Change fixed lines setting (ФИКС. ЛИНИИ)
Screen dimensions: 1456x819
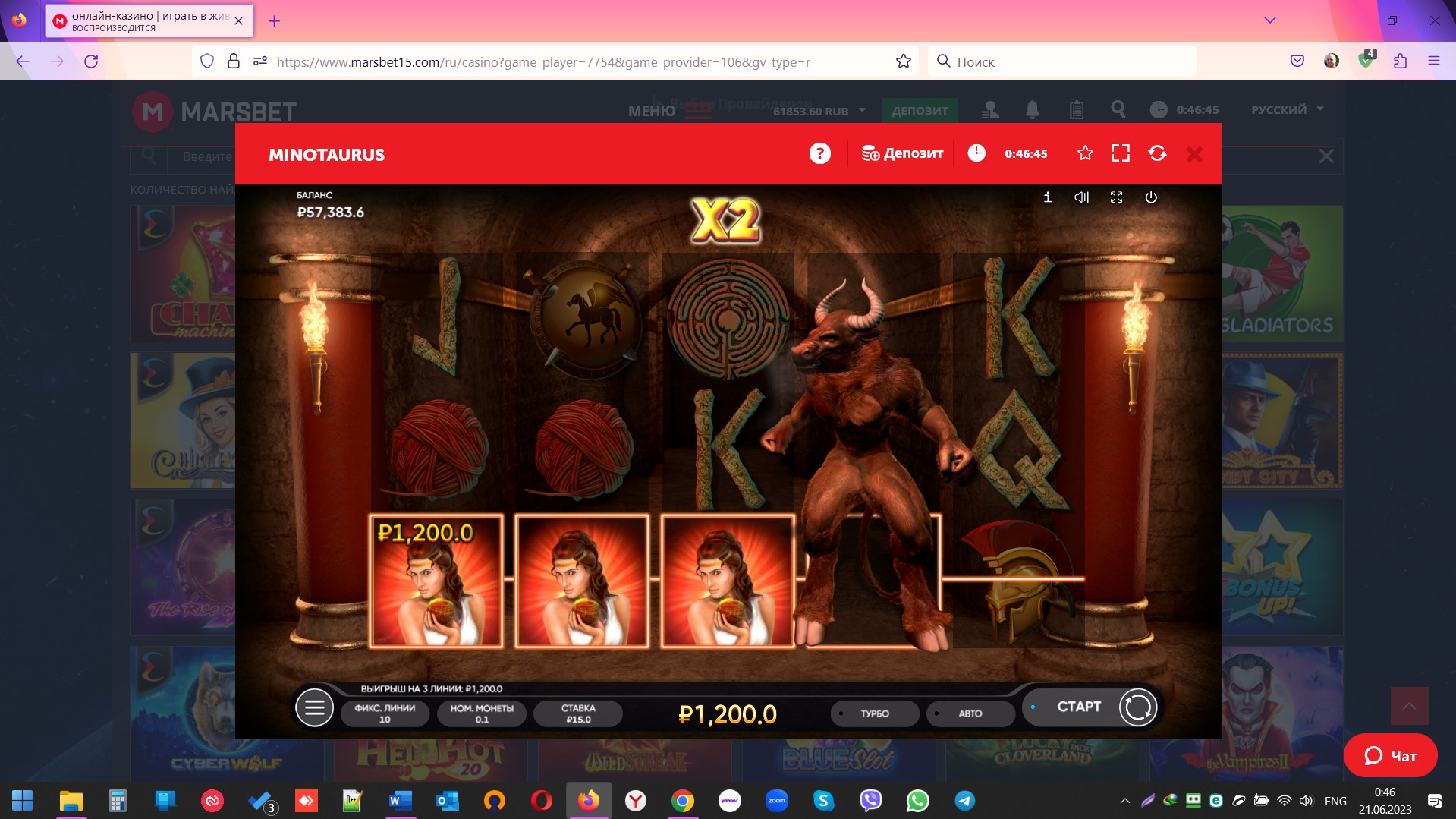click(385, 713)
